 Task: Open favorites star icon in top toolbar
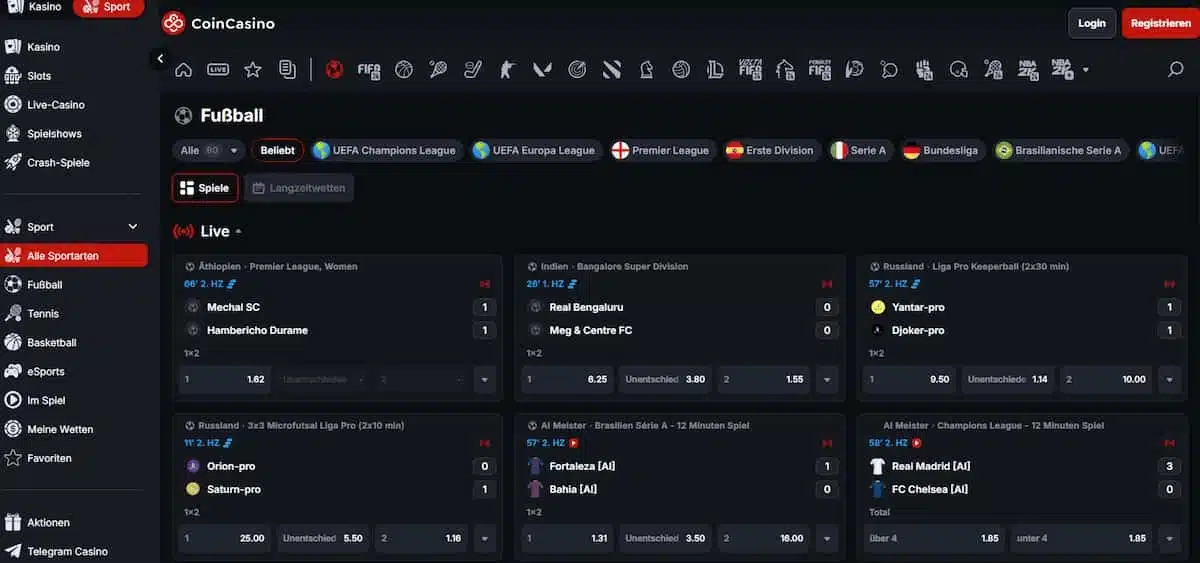253,69
